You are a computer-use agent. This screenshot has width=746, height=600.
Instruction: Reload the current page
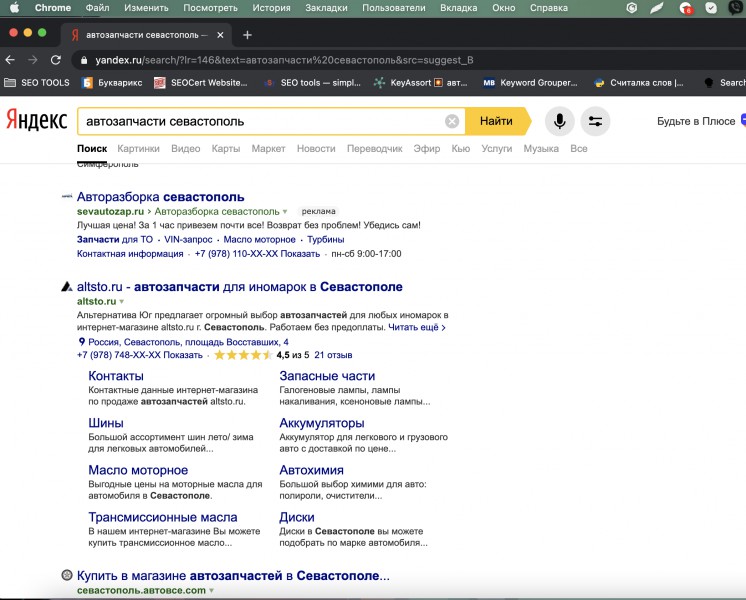click(x=56, y=60)
